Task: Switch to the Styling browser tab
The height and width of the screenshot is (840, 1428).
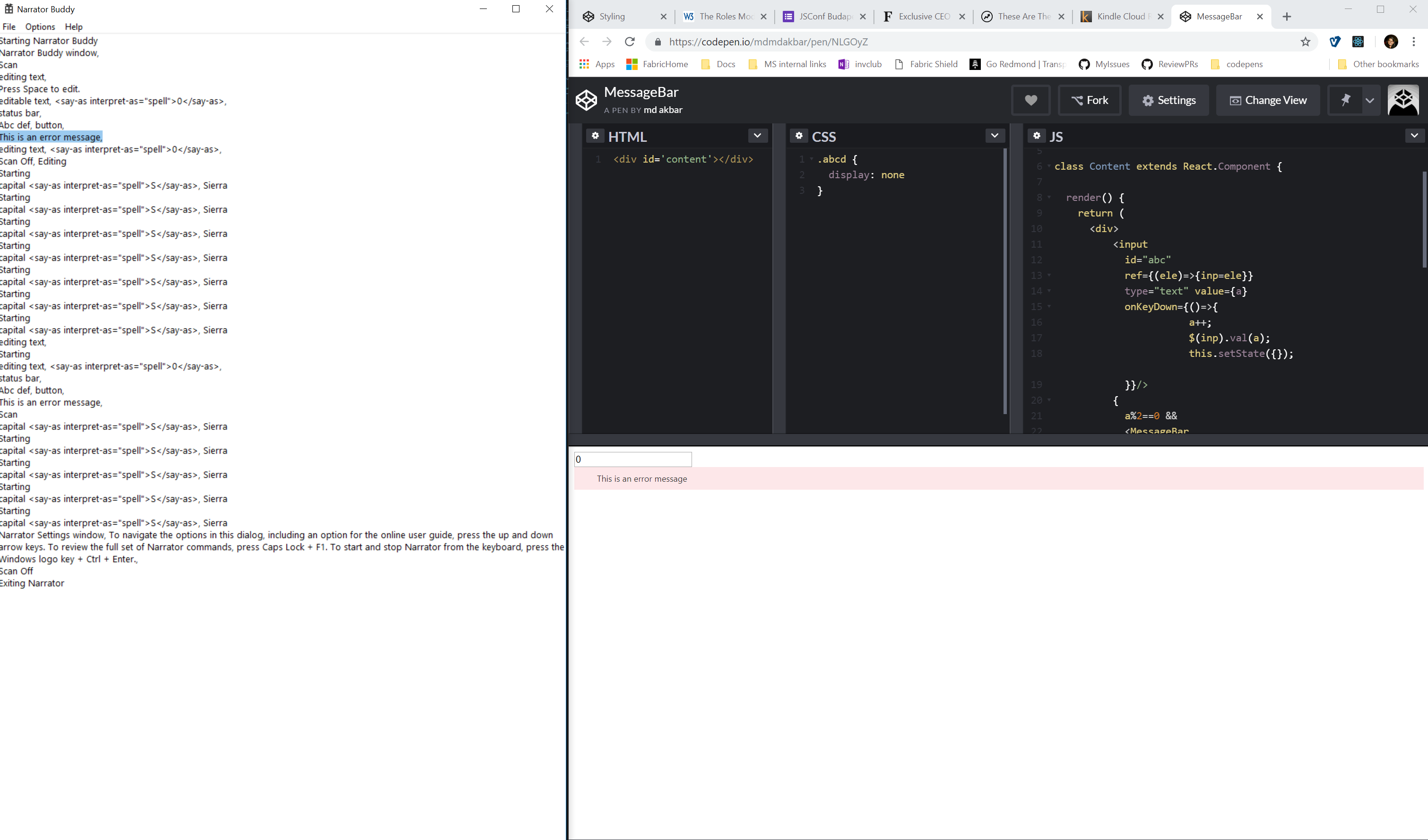Action: [x=612, y=17]
